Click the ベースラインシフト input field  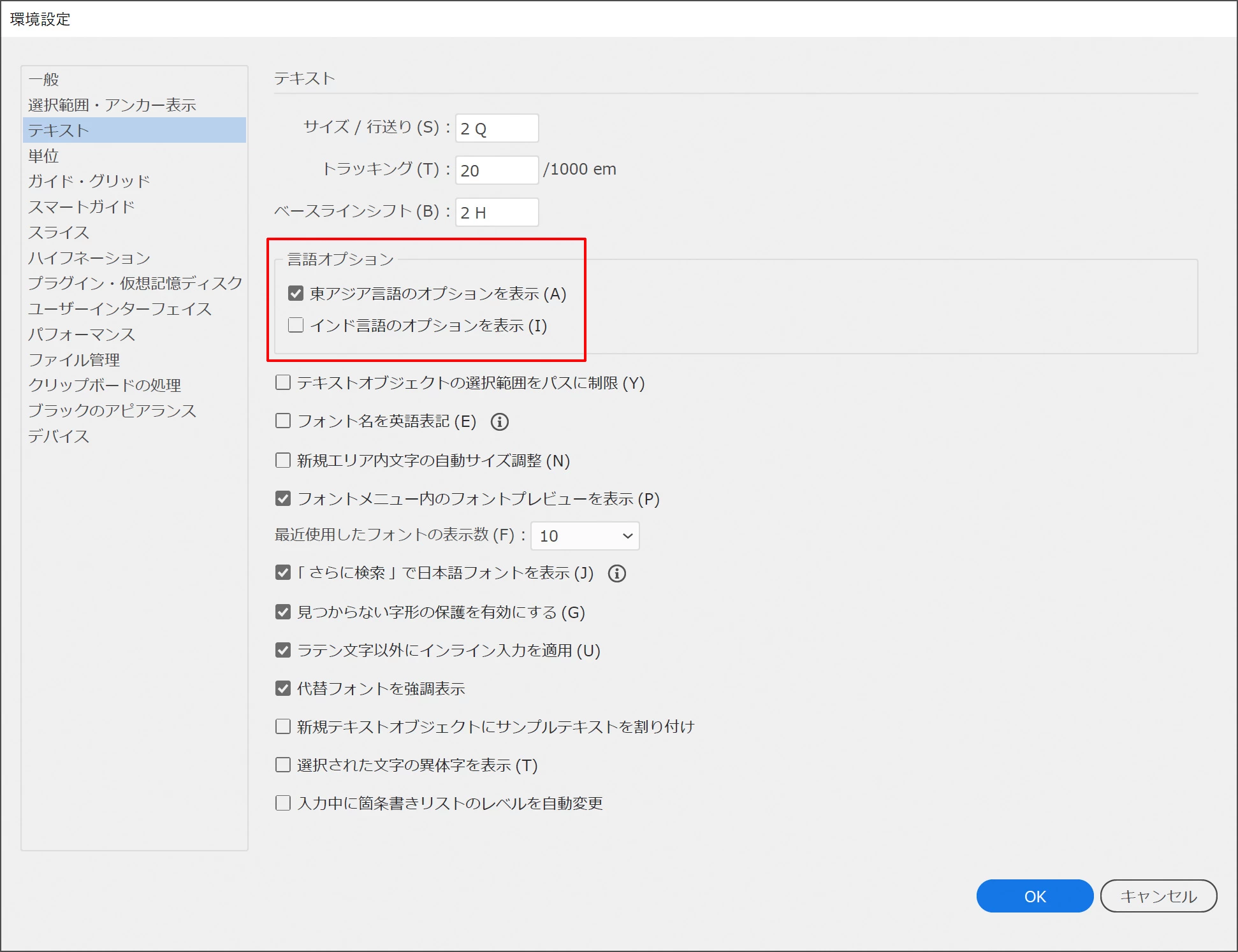point(497,213)
